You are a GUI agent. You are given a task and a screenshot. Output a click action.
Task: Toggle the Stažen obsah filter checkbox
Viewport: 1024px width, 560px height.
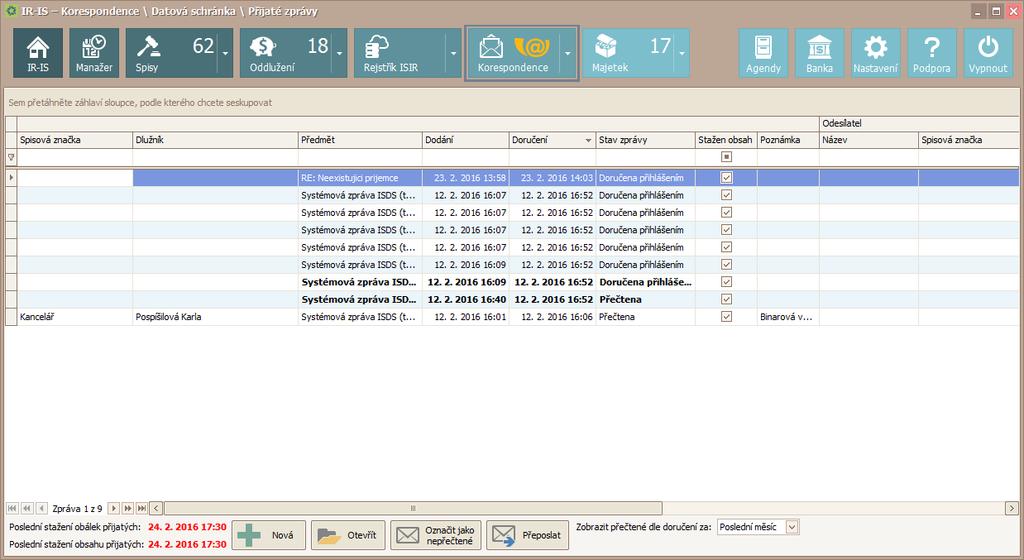pos(726,157)
